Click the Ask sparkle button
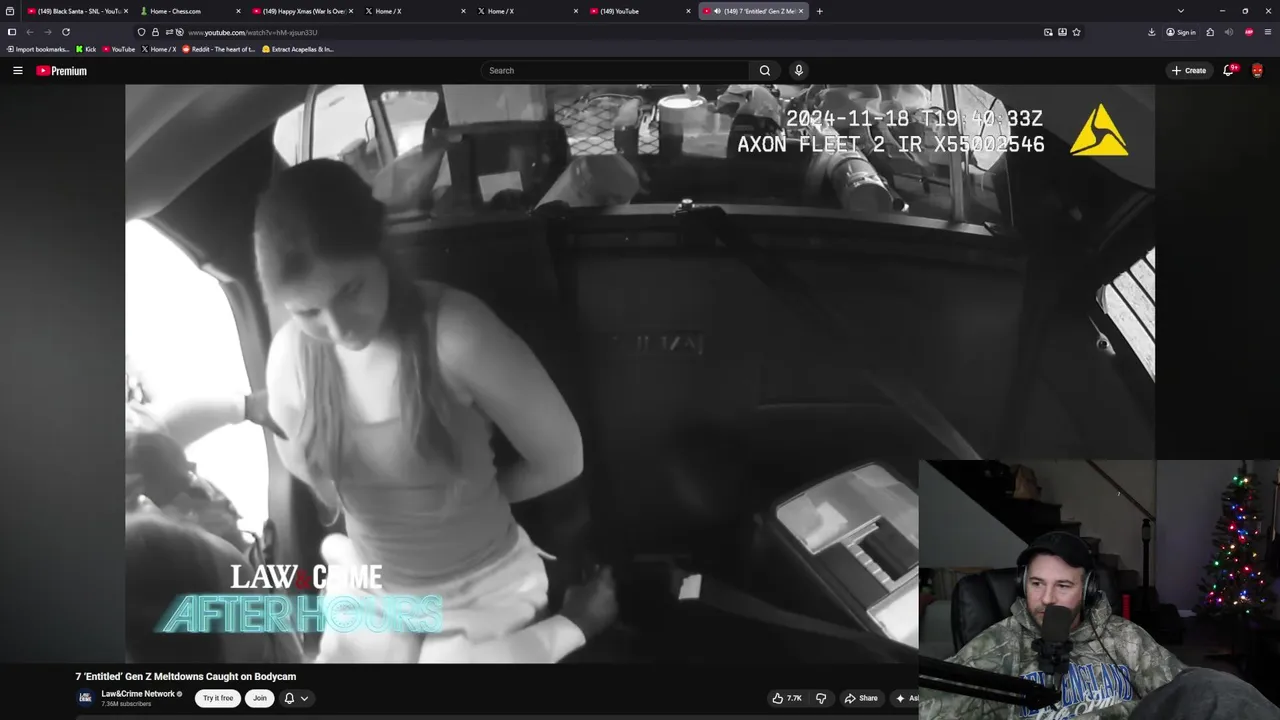 906,698
